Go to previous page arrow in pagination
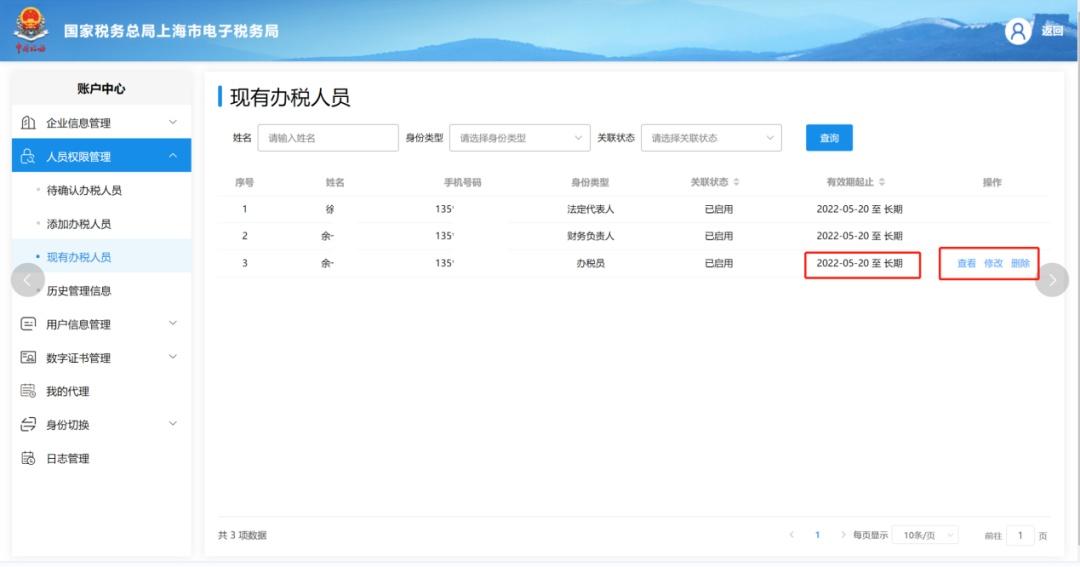This screenshot has width=1080, height=567. [791, 535]
